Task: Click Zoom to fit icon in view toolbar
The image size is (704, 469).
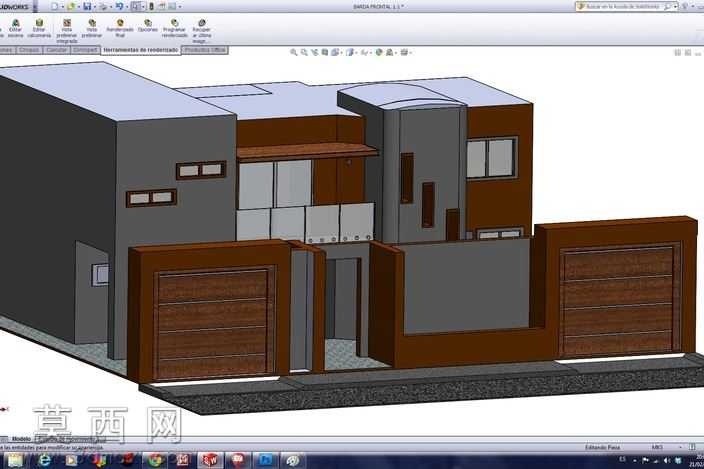Action: coord(294,53)
